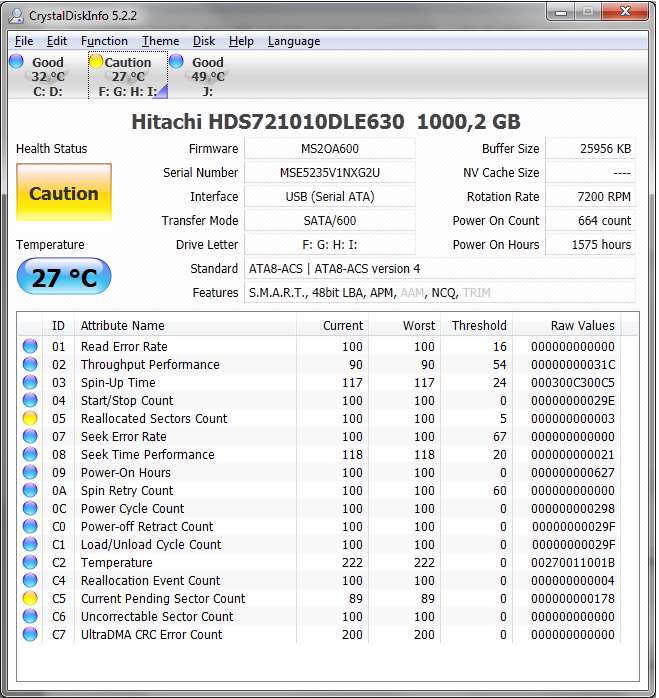Open the Theme menu
The width and height of the screenshot is (659, 698).
coord(161,41)
